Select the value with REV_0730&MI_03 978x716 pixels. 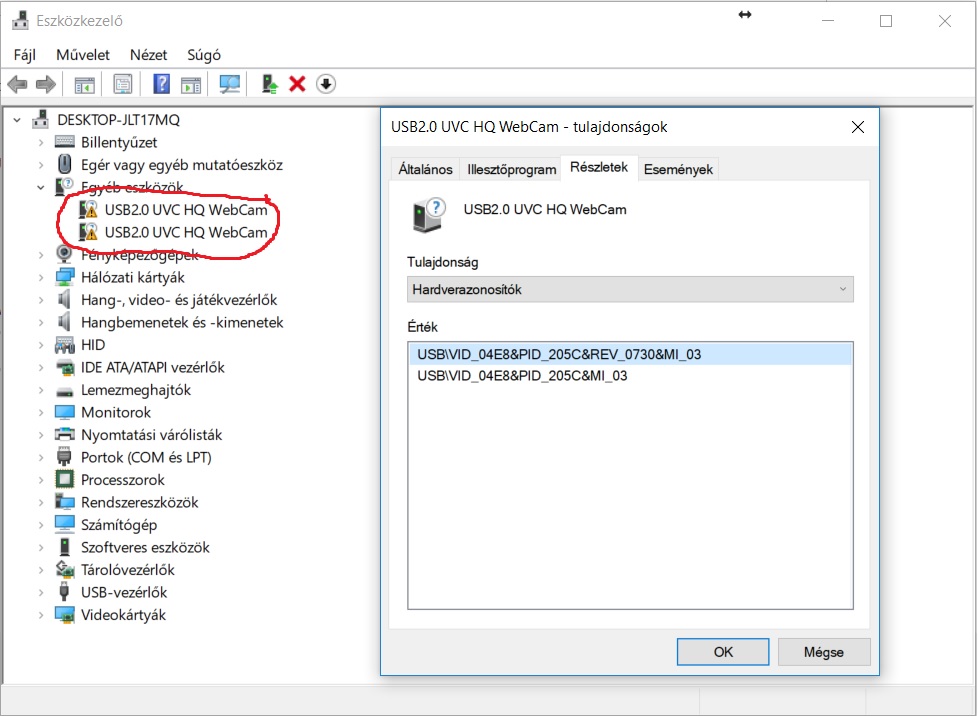630,354
